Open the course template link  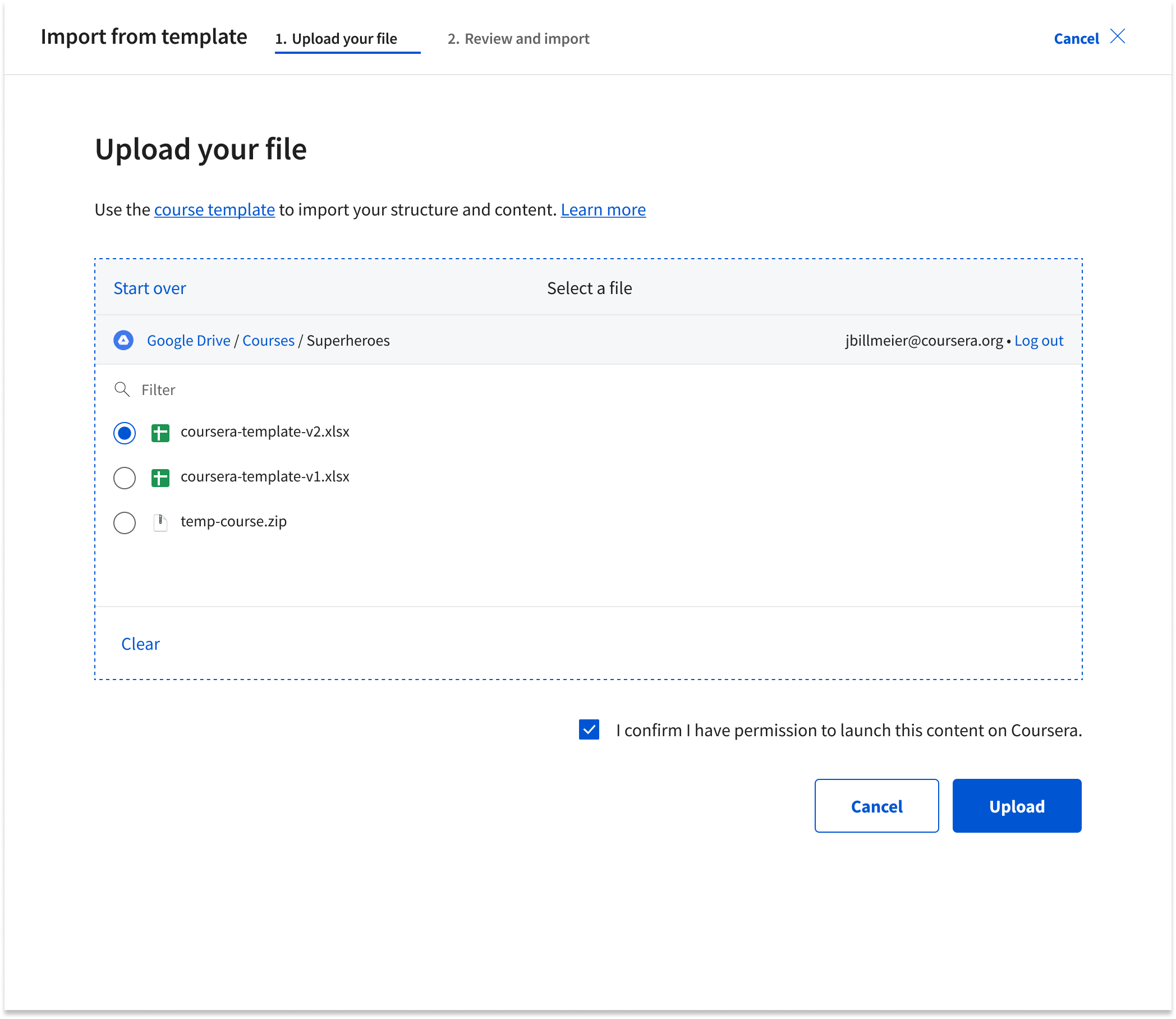pos(214,210)
